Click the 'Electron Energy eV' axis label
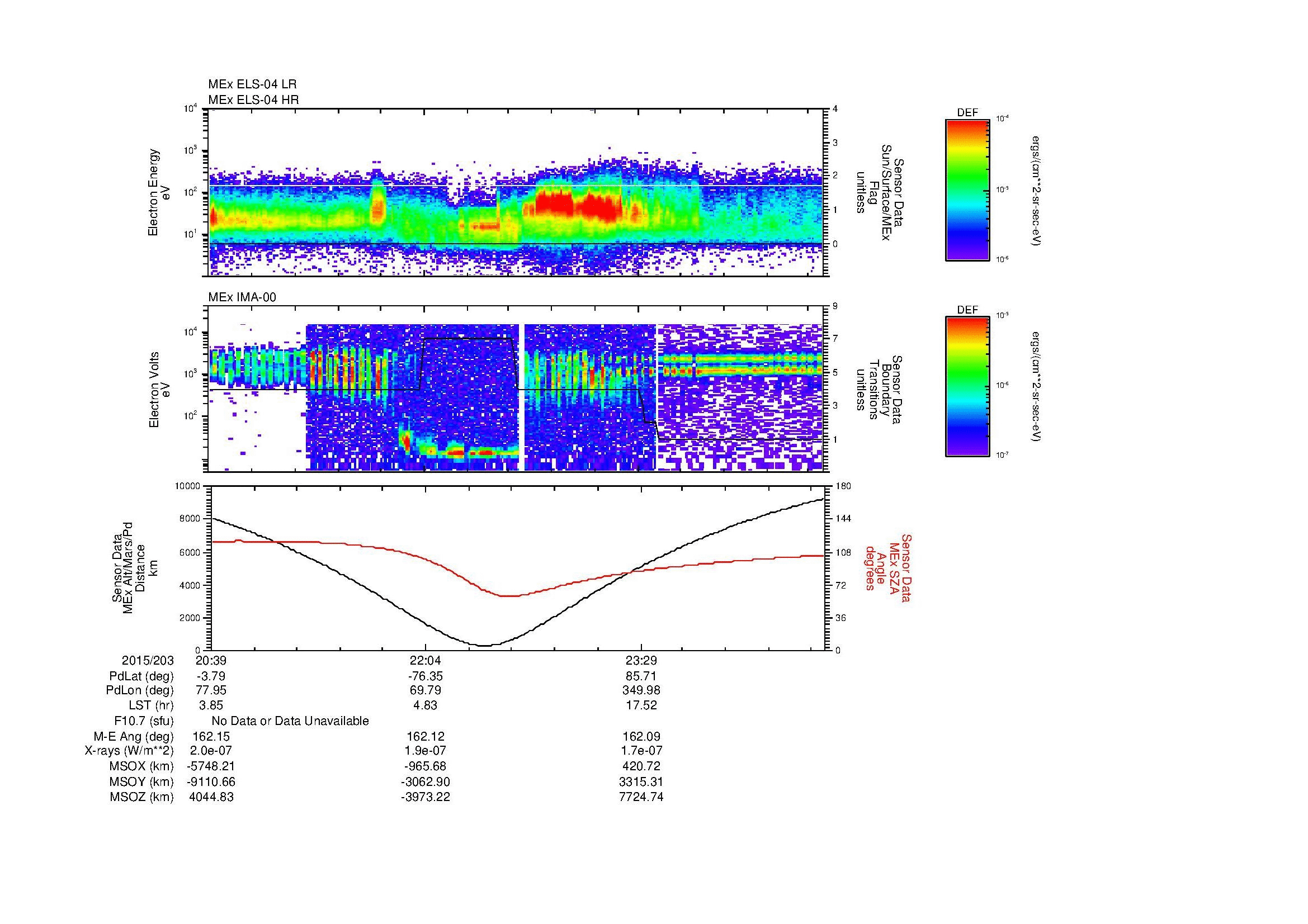The height and width of the screenshot is (924, 1308). click(x=159, y=192)
